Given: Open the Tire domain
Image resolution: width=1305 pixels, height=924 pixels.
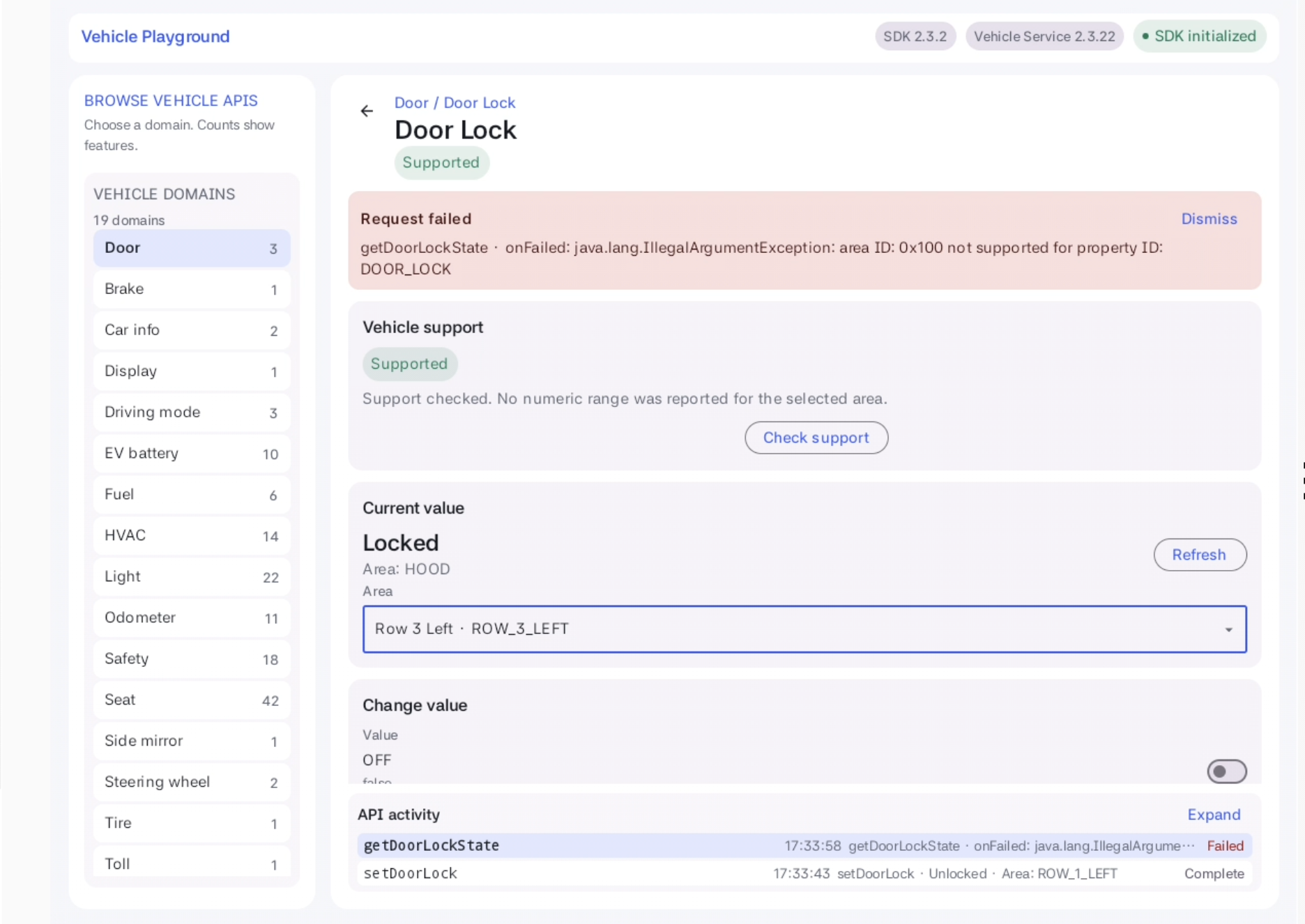Looking at the screenshot, I should point(192,824).
